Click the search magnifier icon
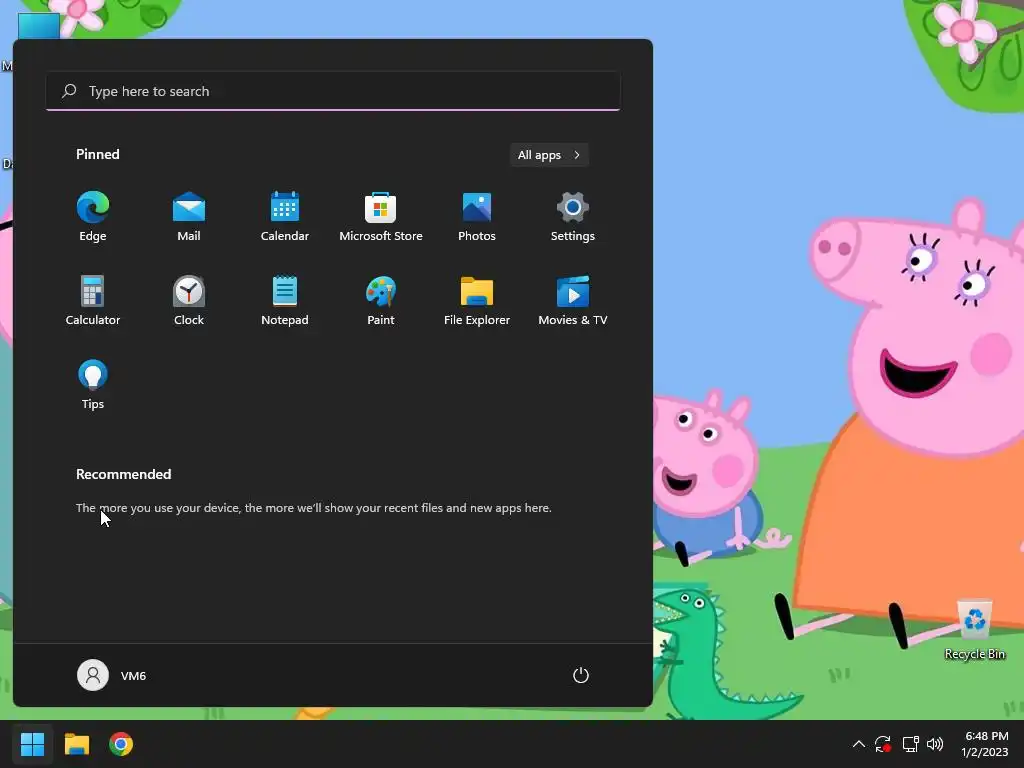 tap(69, 91)
